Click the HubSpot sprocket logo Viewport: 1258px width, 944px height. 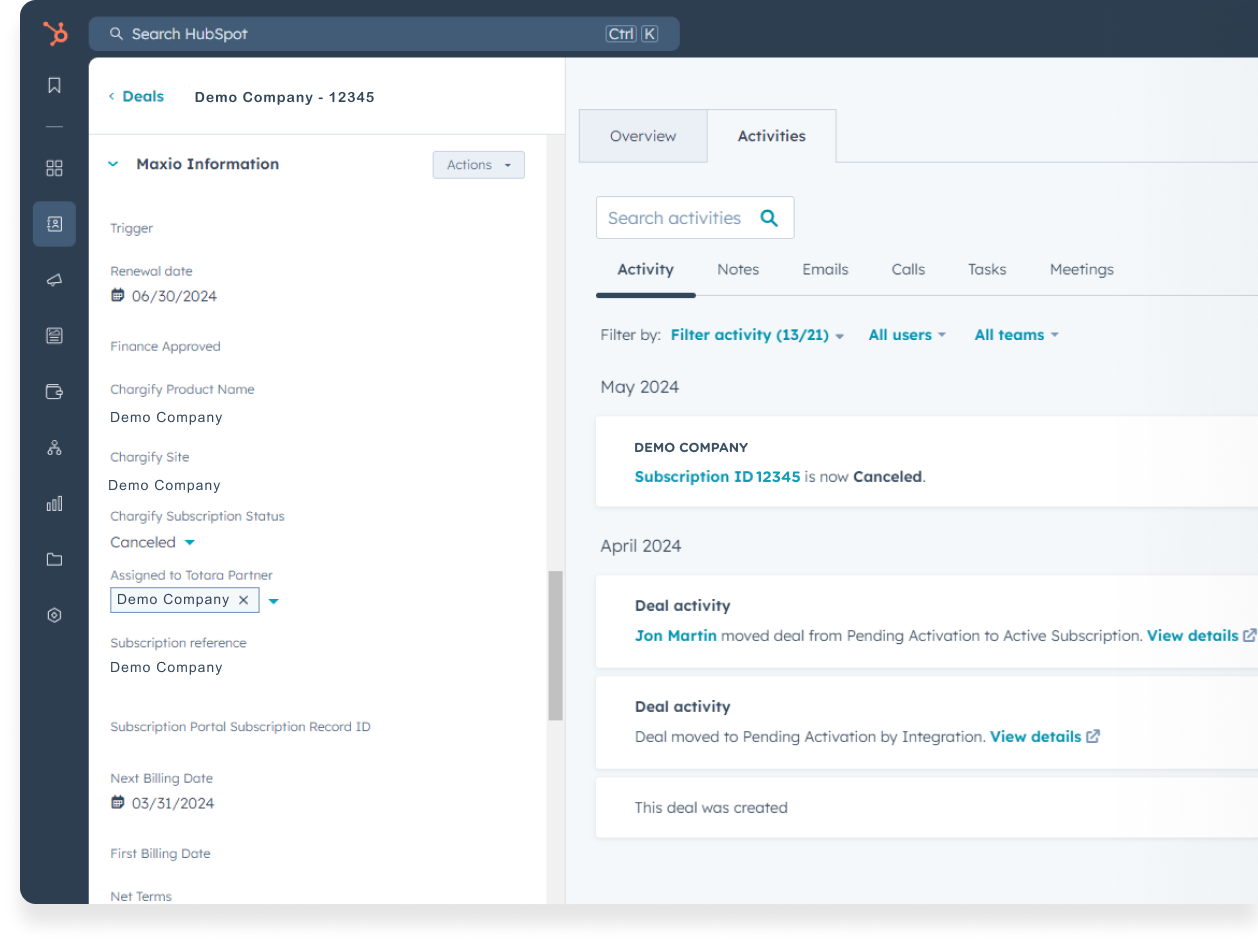[55, 33]
